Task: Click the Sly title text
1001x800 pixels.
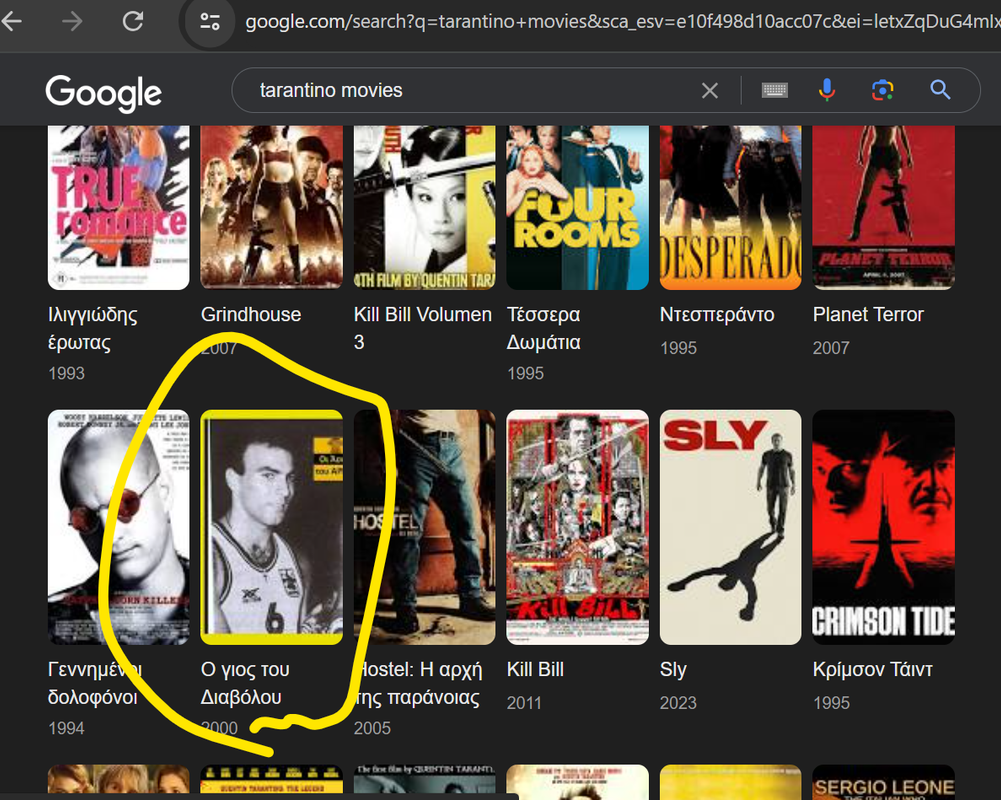Action: pyautogui.click(x=673, y=669)
